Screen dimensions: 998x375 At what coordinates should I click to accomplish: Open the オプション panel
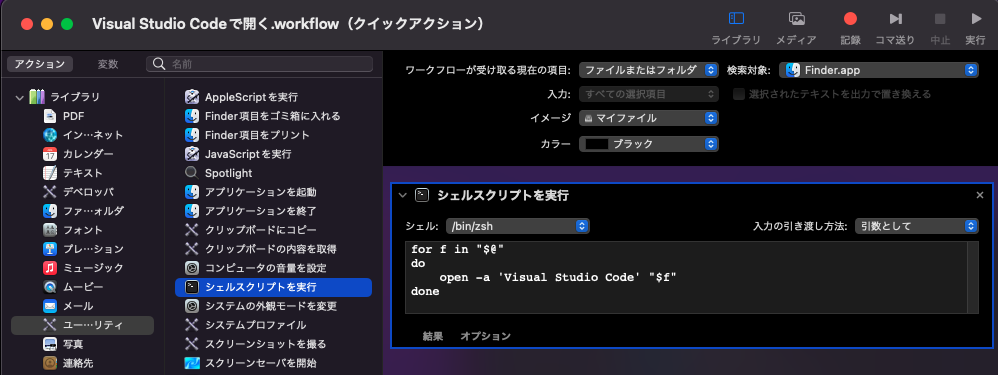(486, 336)
